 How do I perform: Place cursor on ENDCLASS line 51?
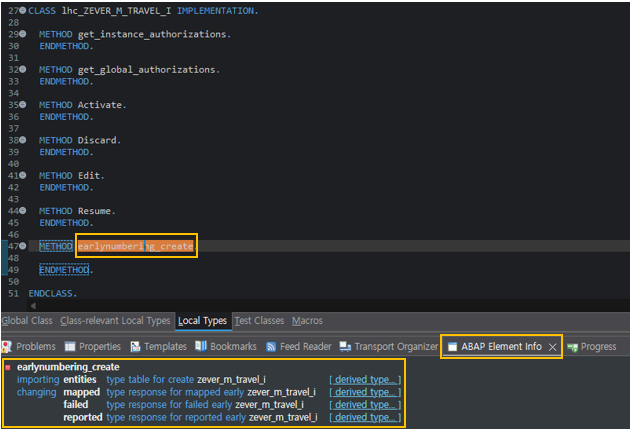(x=52, y=293)
